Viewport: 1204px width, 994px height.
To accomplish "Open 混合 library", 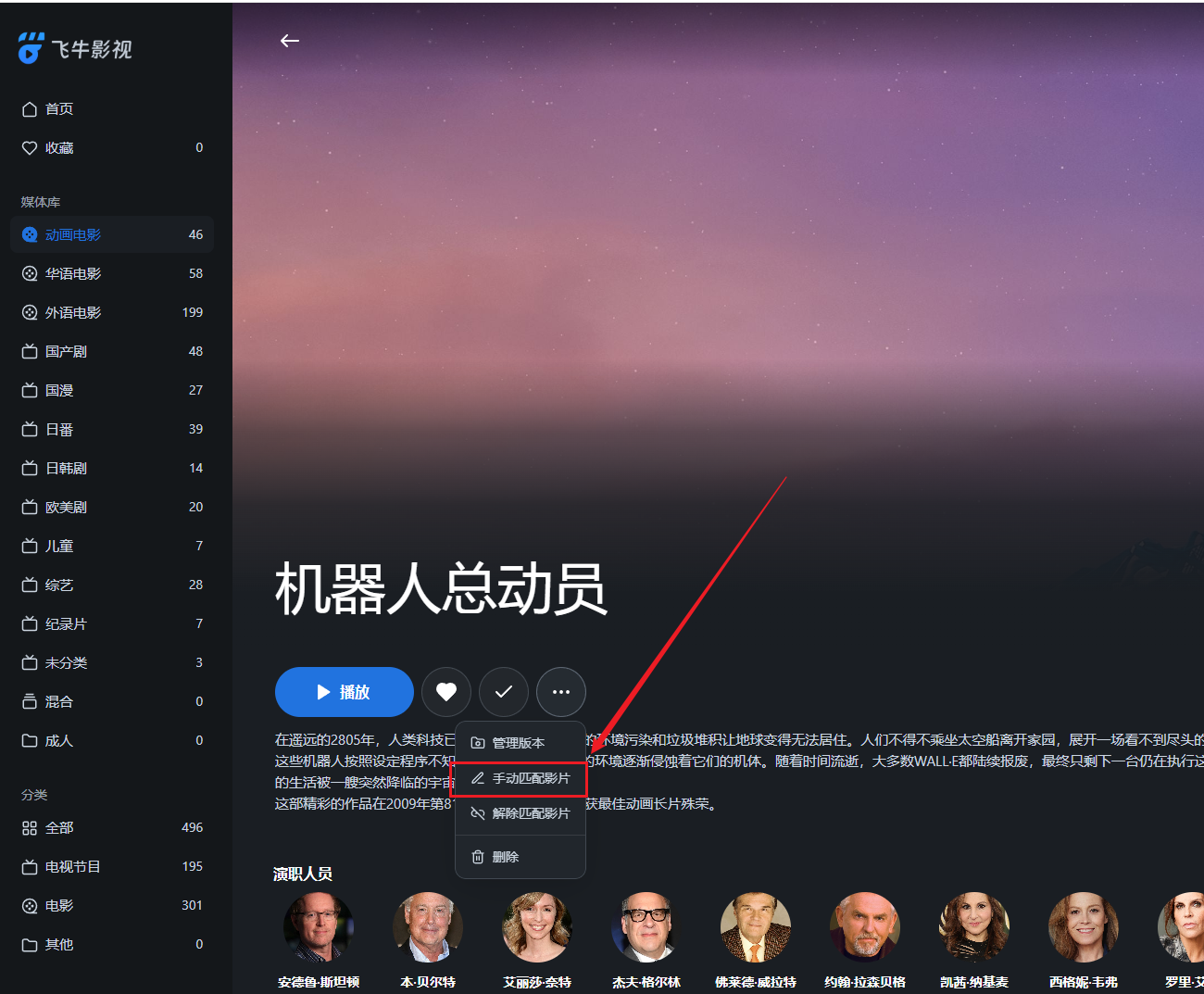I will click(112, 702).
